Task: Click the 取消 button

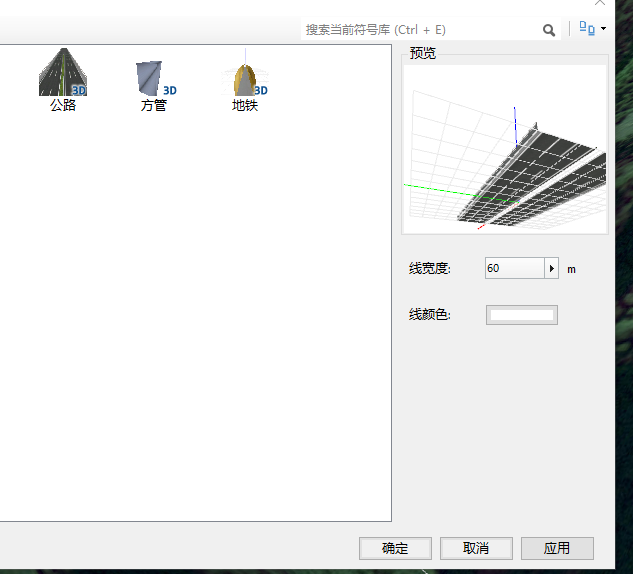Action: (476, 548)
